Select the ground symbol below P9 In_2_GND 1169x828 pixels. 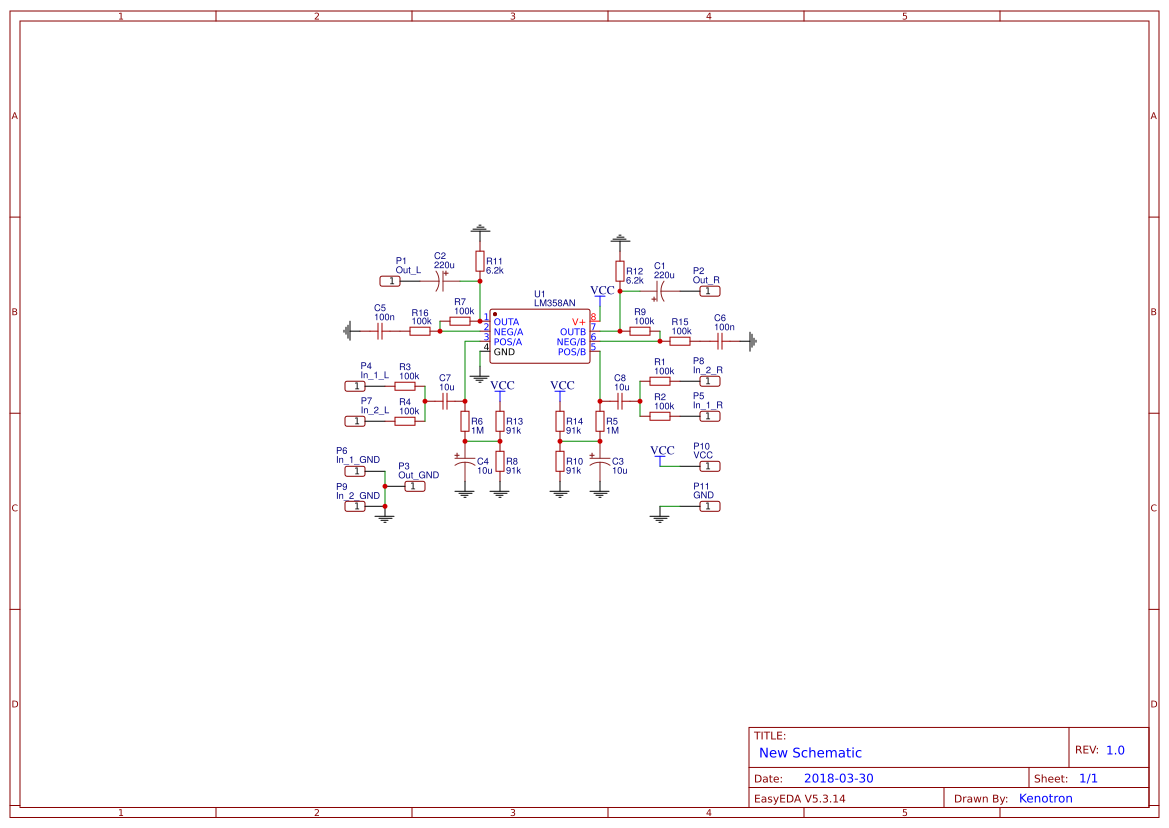(384, 516)
